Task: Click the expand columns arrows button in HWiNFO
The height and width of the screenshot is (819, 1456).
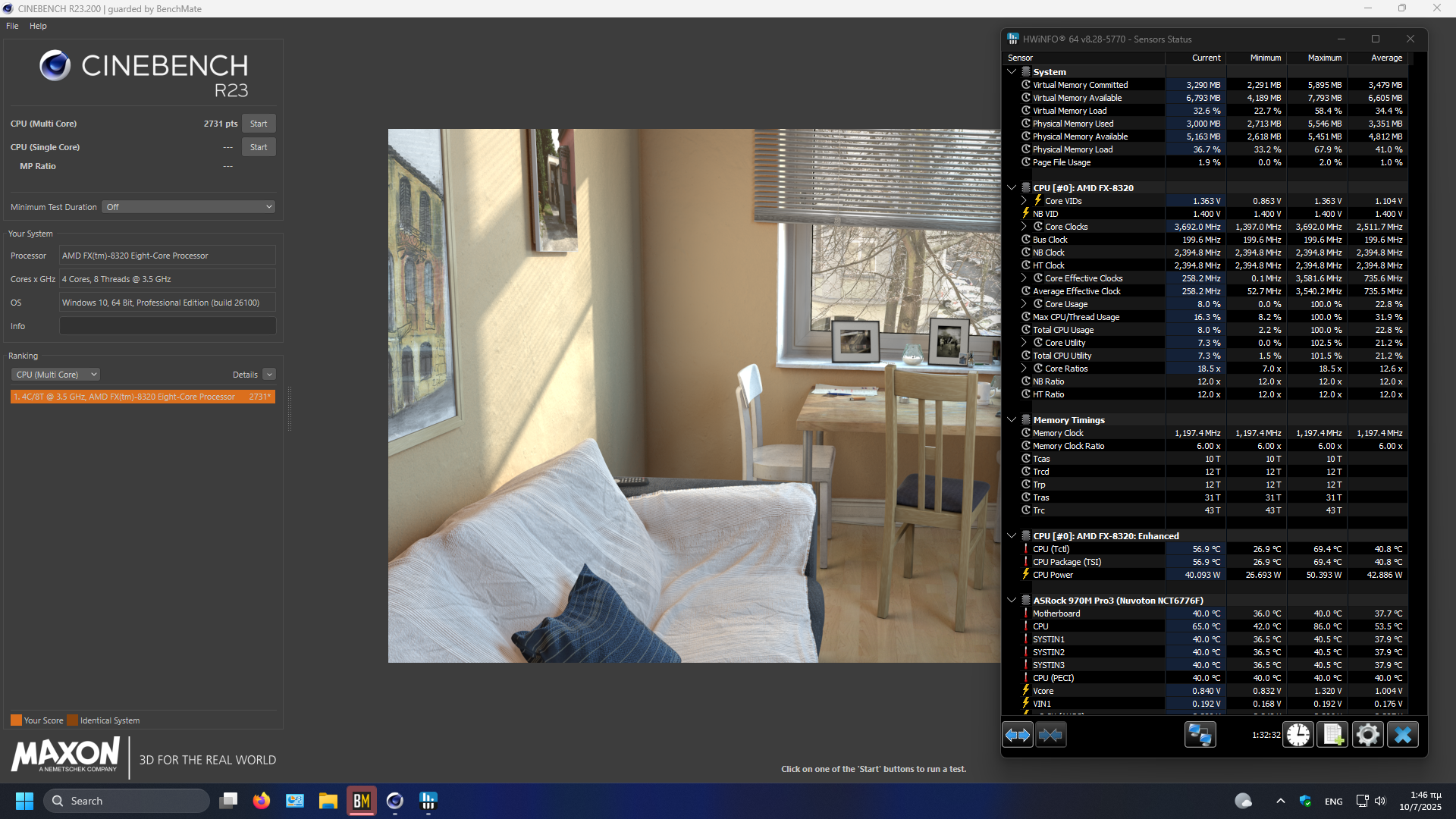Action: [1018, 735]
